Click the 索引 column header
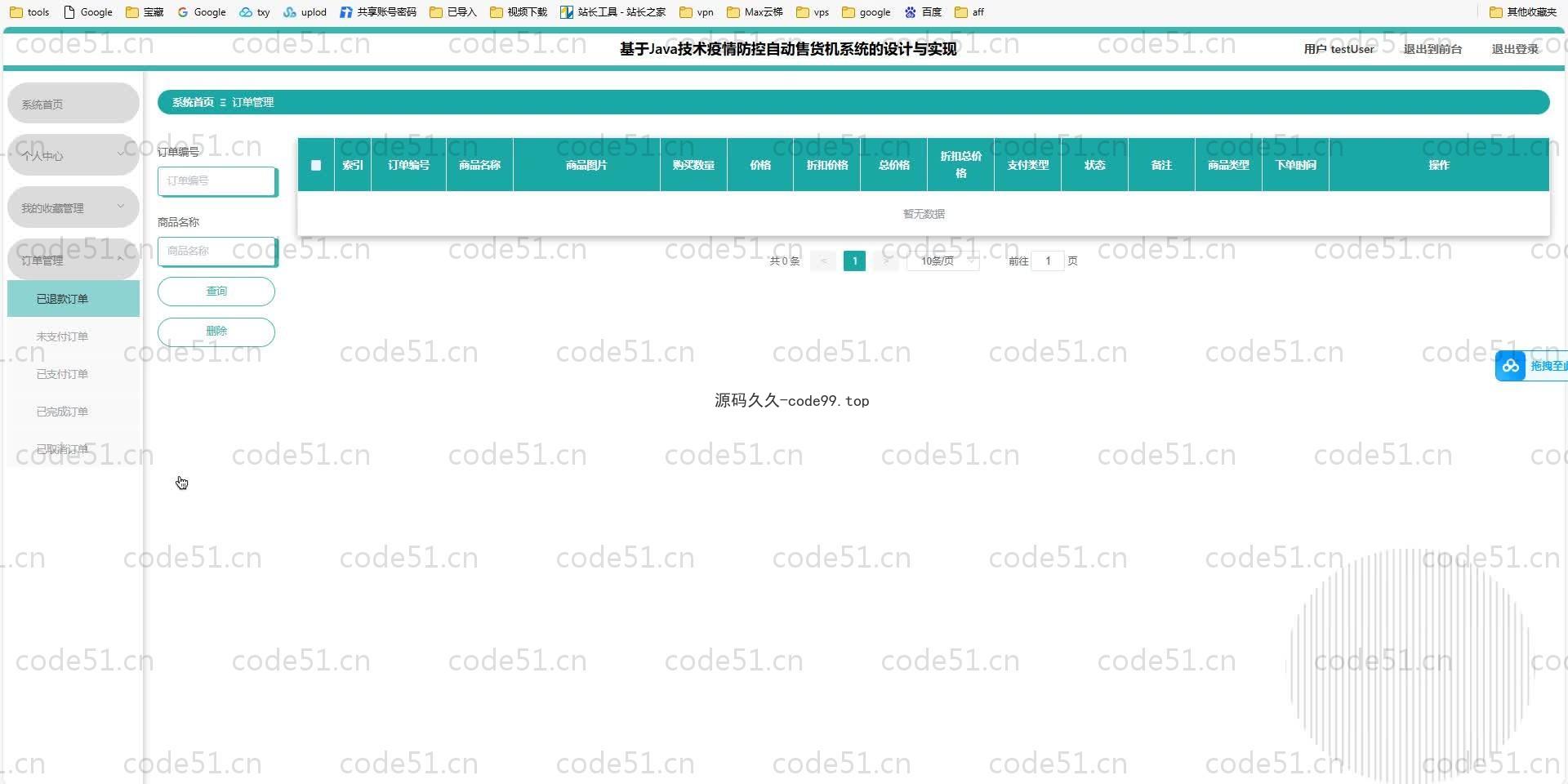The height and width of the screenshot is (784, 1568). click(353, 165)
